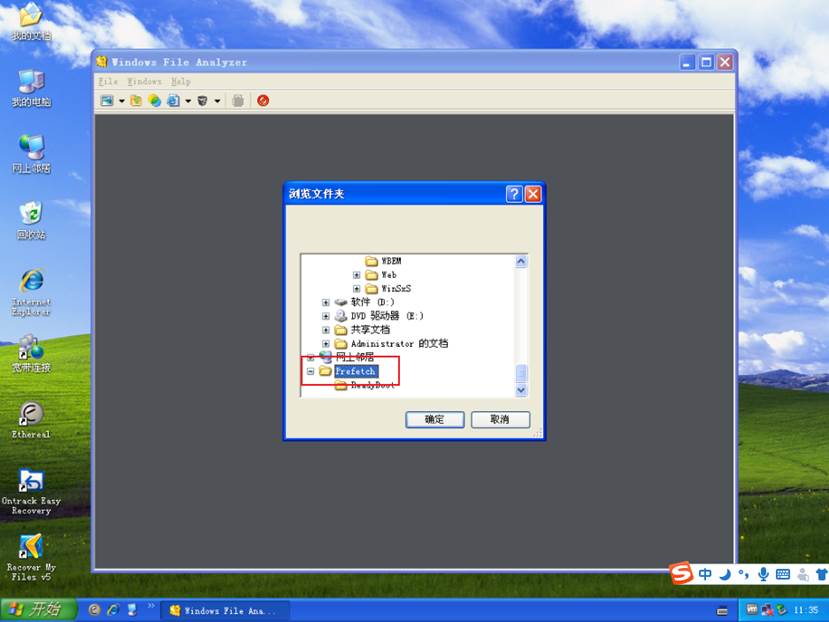The image size is (829, 622).
Task: Open the File menu
Action: [x=108, y=81]
